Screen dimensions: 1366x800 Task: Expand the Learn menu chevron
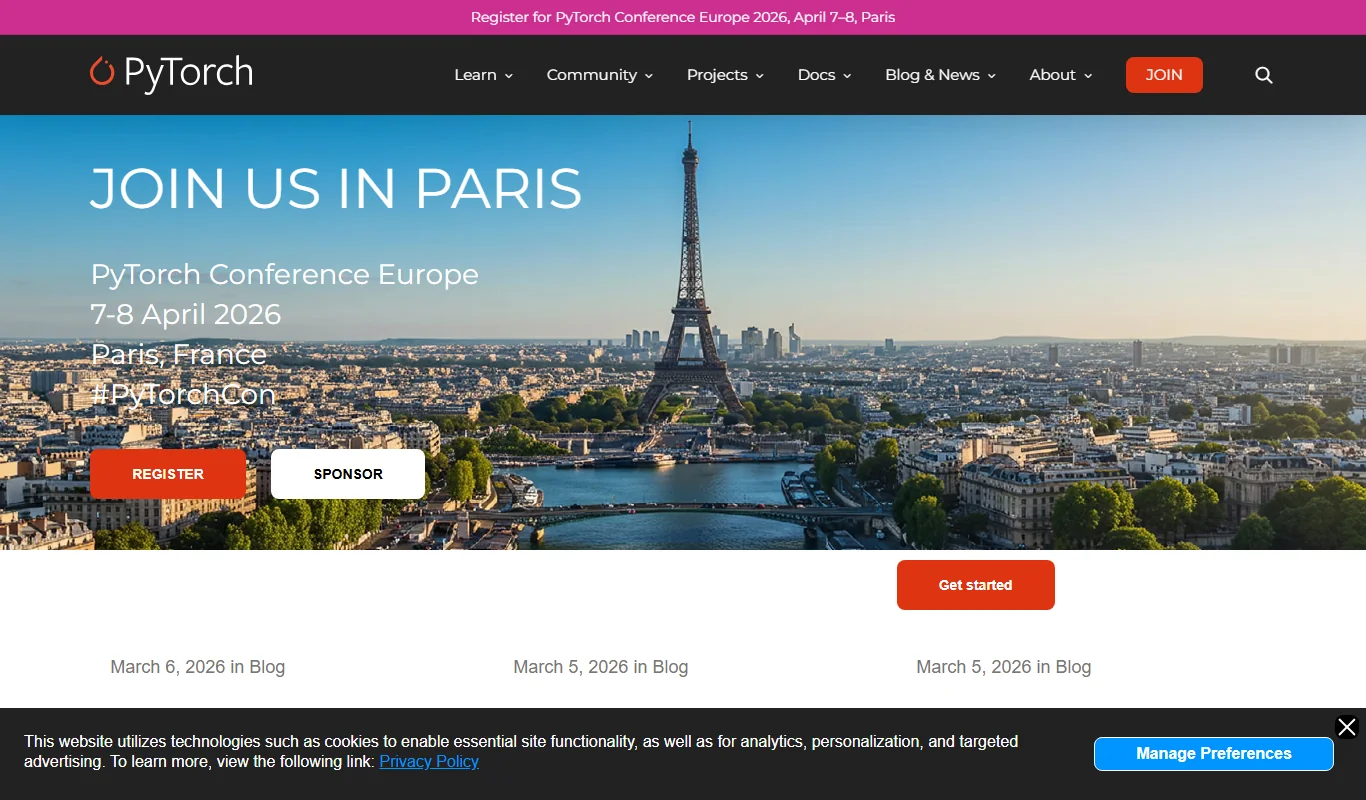click(509, 76)
